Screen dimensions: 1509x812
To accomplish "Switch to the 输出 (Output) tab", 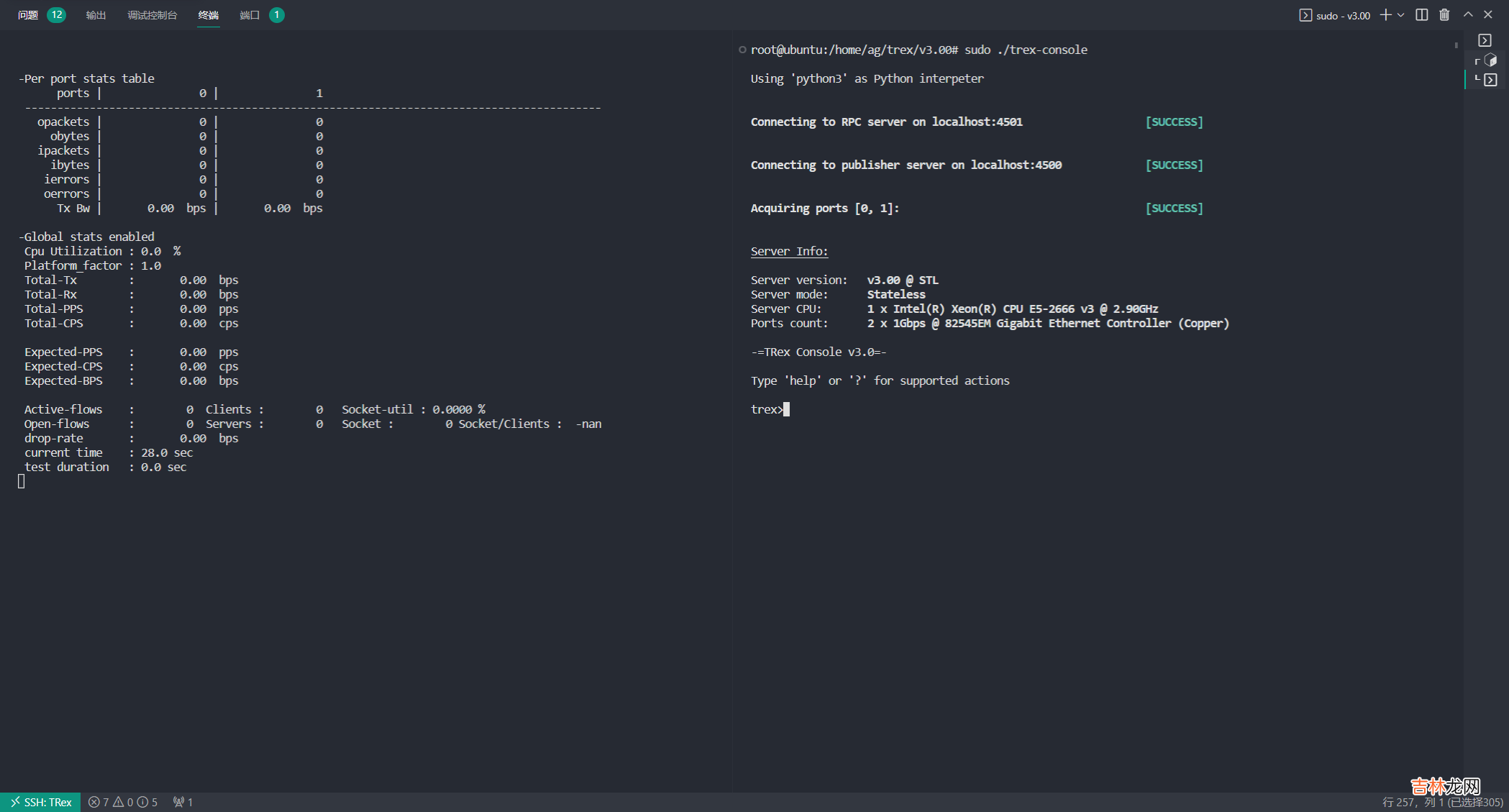I will click(96, 15).
